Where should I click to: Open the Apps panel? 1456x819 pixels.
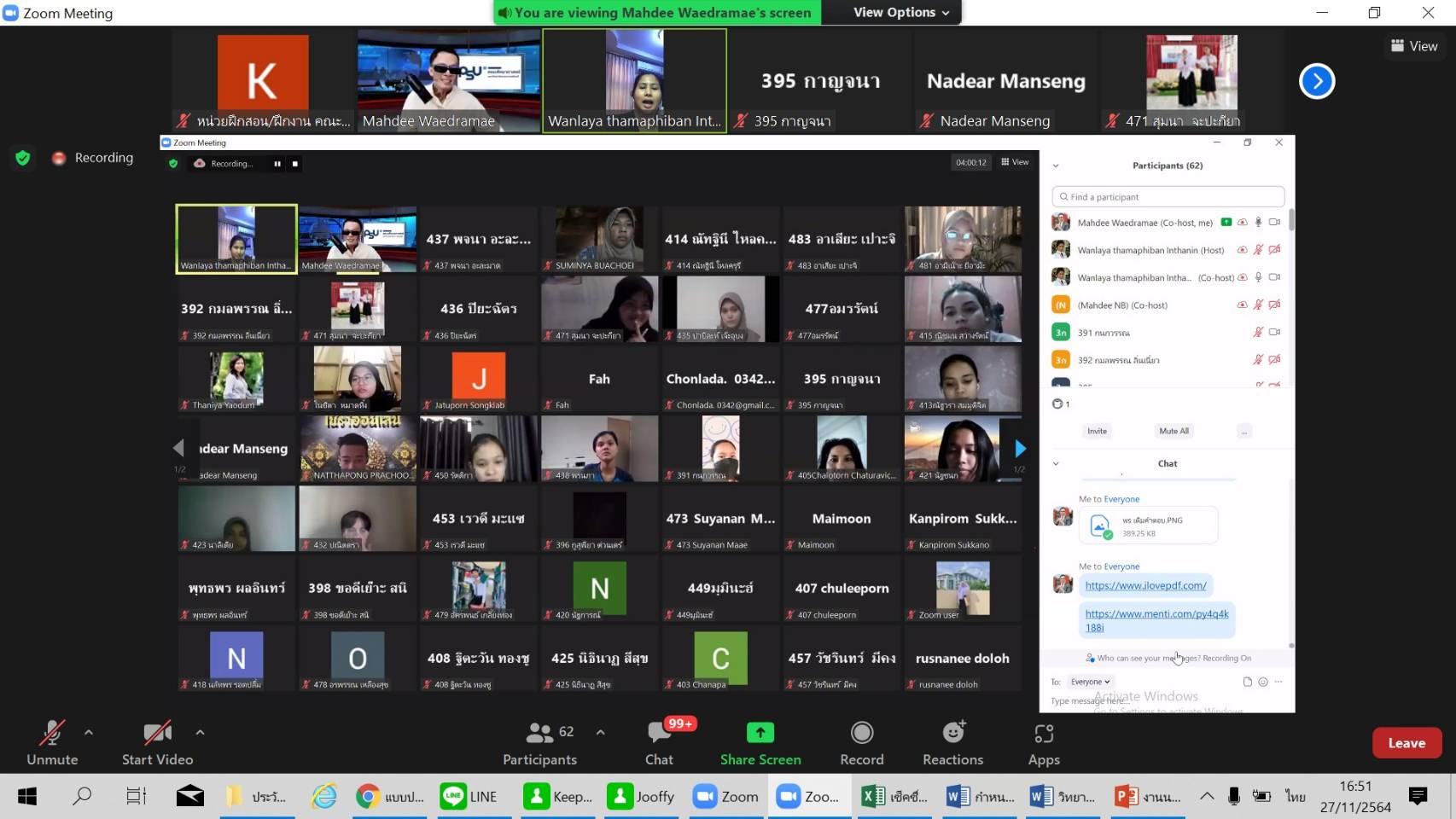[x=1044, y=744]
